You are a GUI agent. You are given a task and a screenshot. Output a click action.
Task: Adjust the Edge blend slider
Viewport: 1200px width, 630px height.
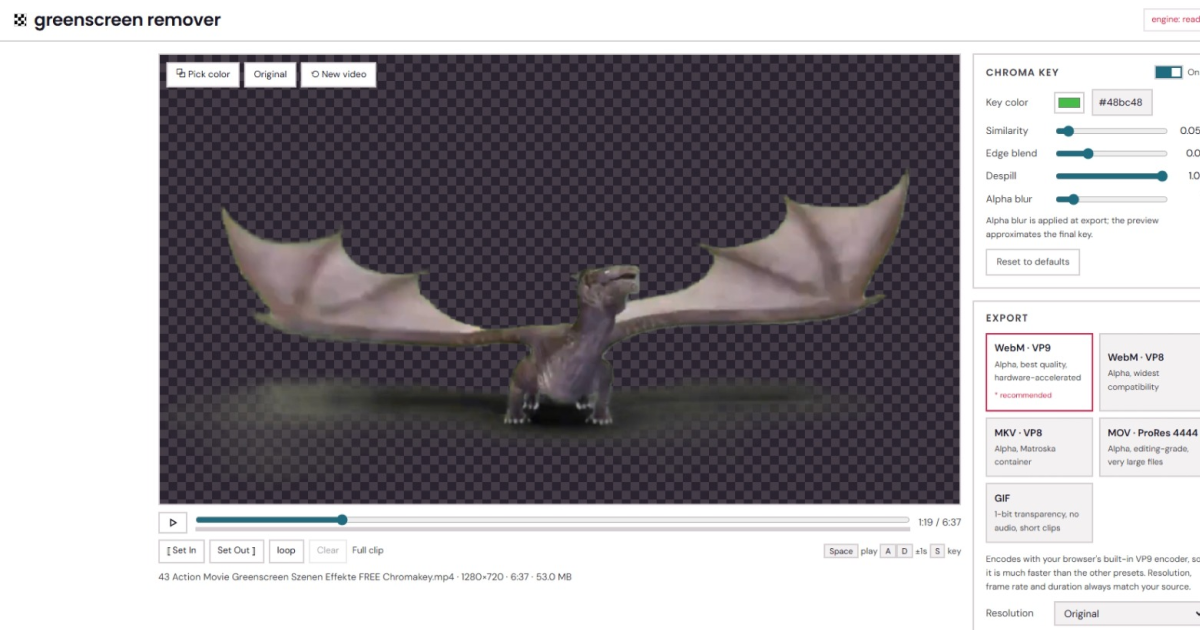pos(1112,154)
